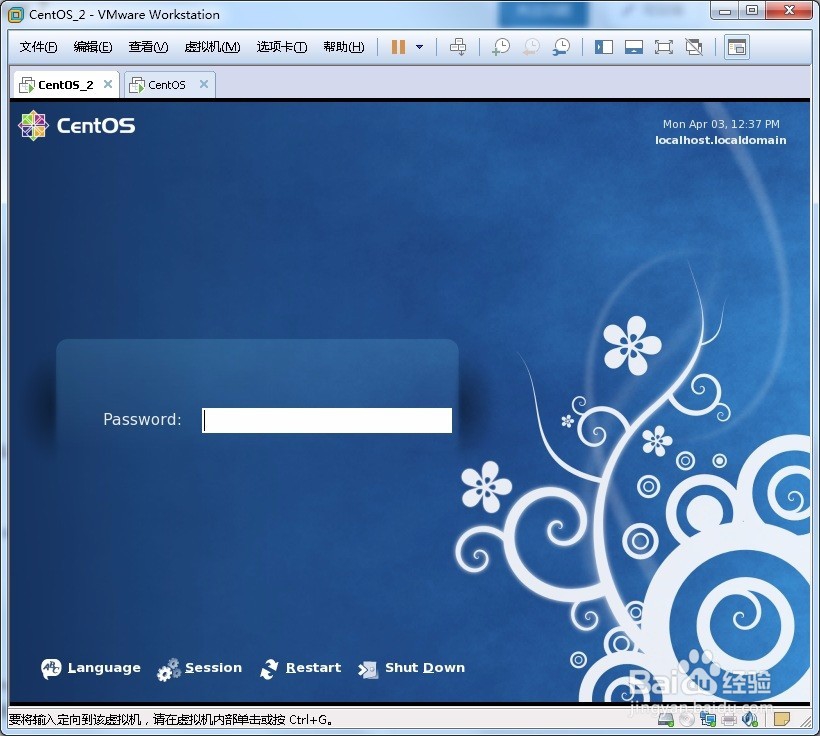Focus the Password input field
This screenshot has width=820, height=736.
pos(327,420)
